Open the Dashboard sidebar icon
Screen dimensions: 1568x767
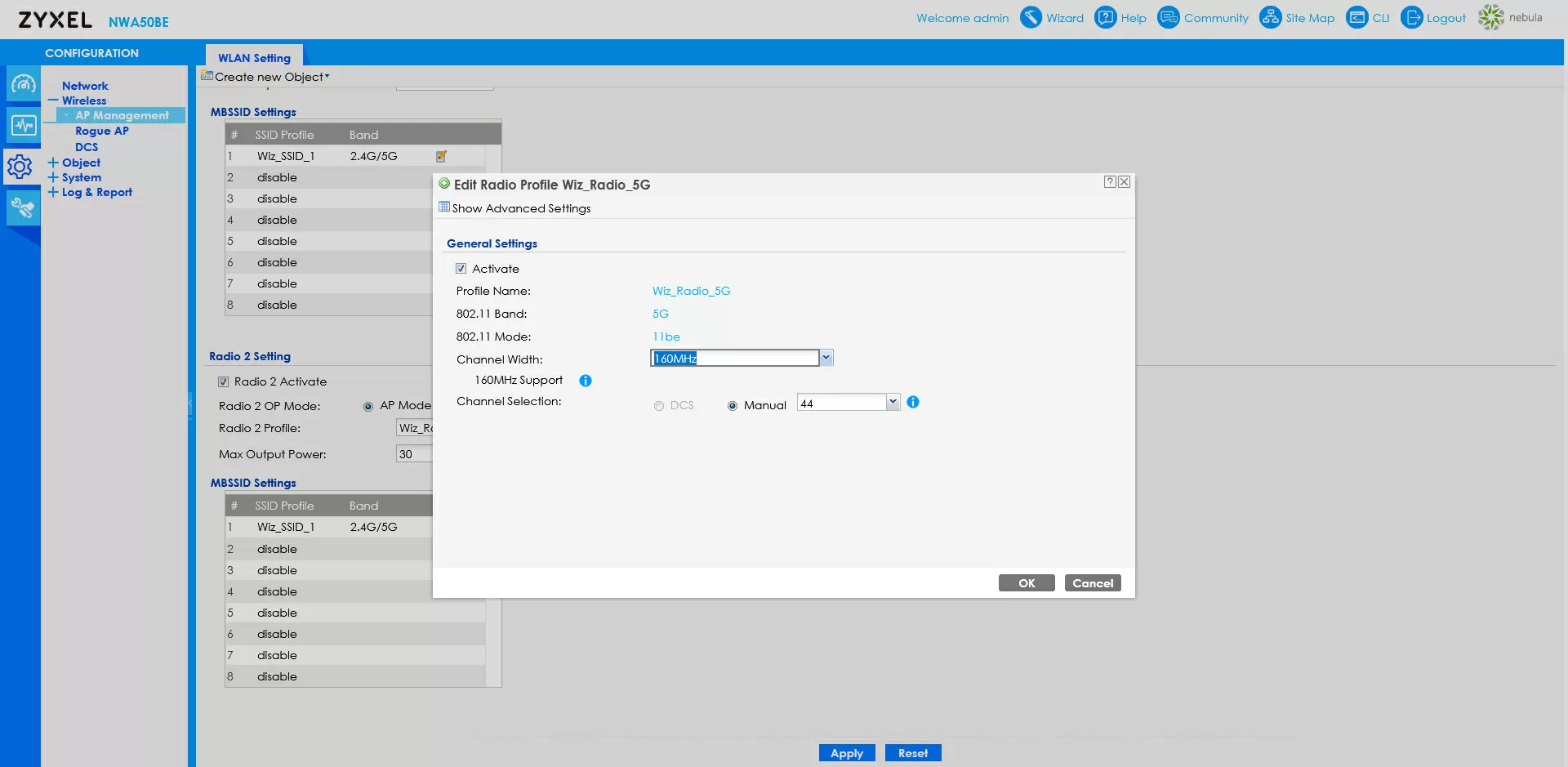pyautogui.click(x=23, y=84)
